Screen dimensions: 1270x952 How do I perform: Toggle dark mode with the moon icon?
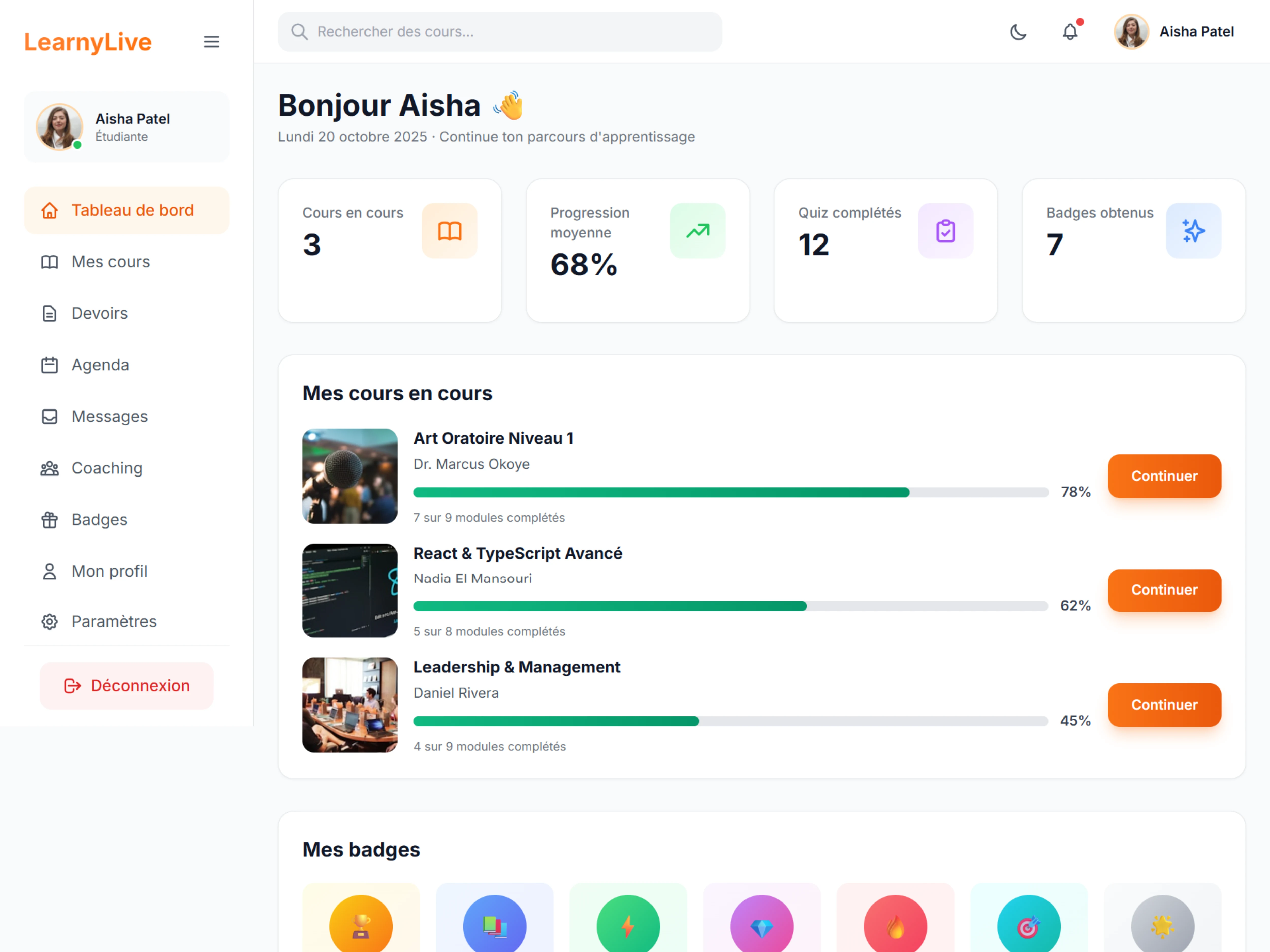[1018, 31]
